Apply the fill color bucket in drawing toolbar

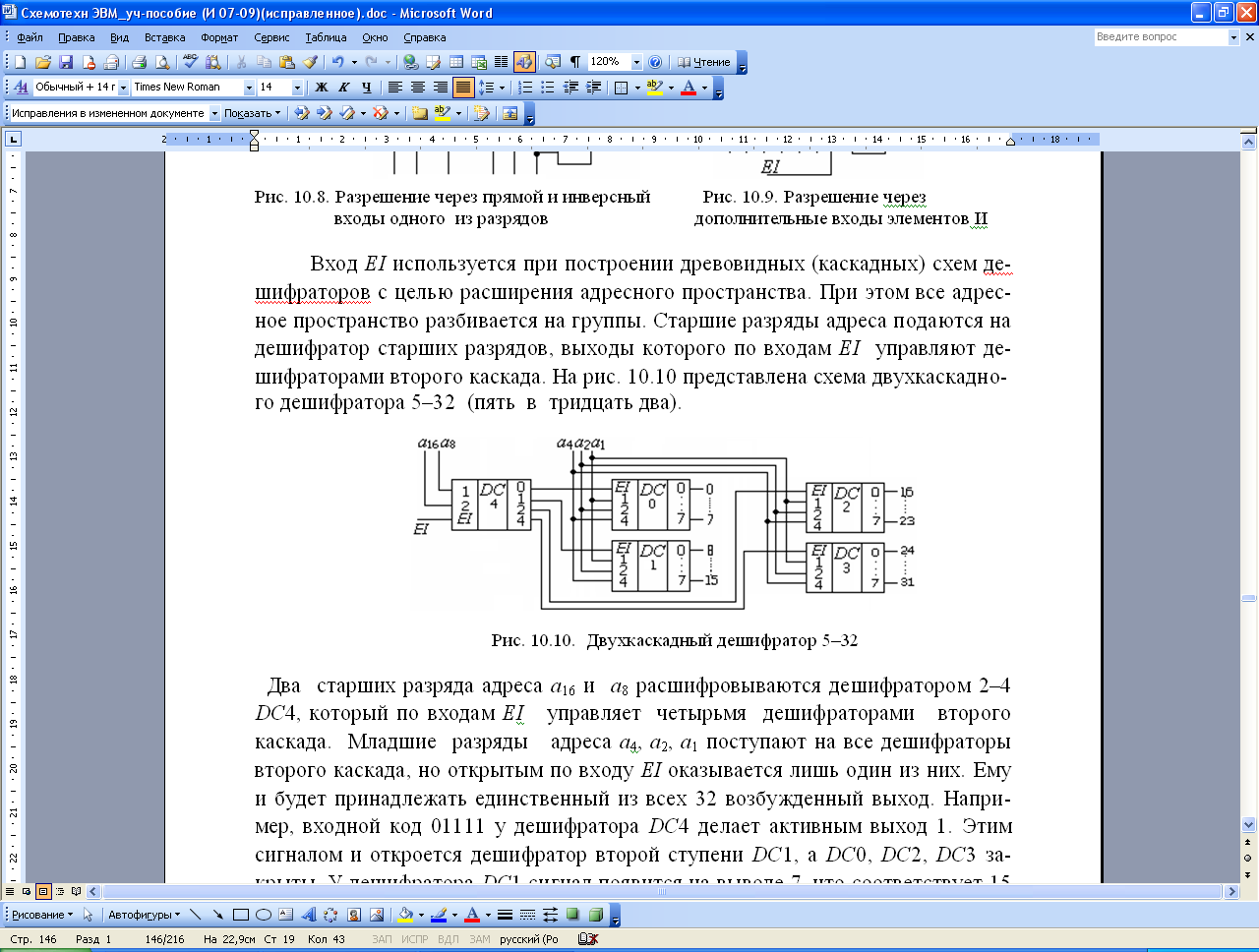404,915
